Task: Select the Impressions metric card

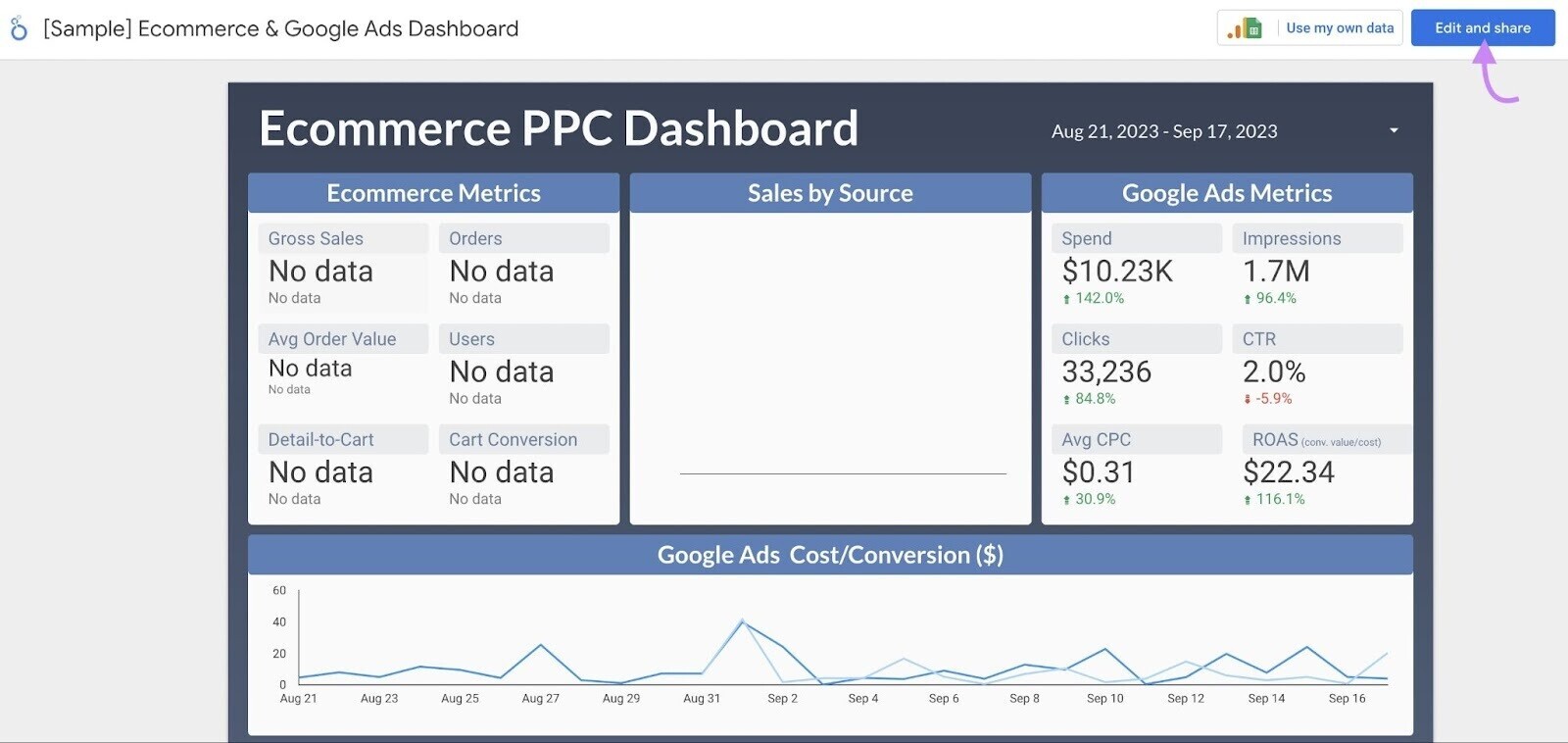Action: (1318, 265)
